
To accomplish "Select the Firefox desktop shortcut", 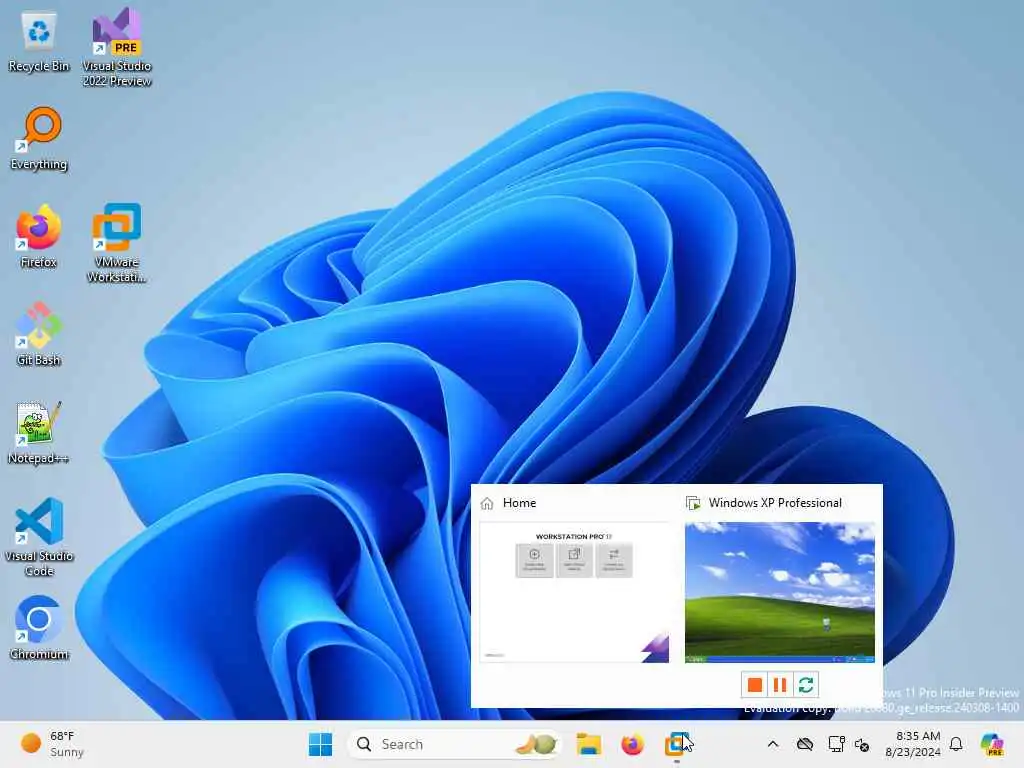I will pyautogui.click(x=39, y=236).
